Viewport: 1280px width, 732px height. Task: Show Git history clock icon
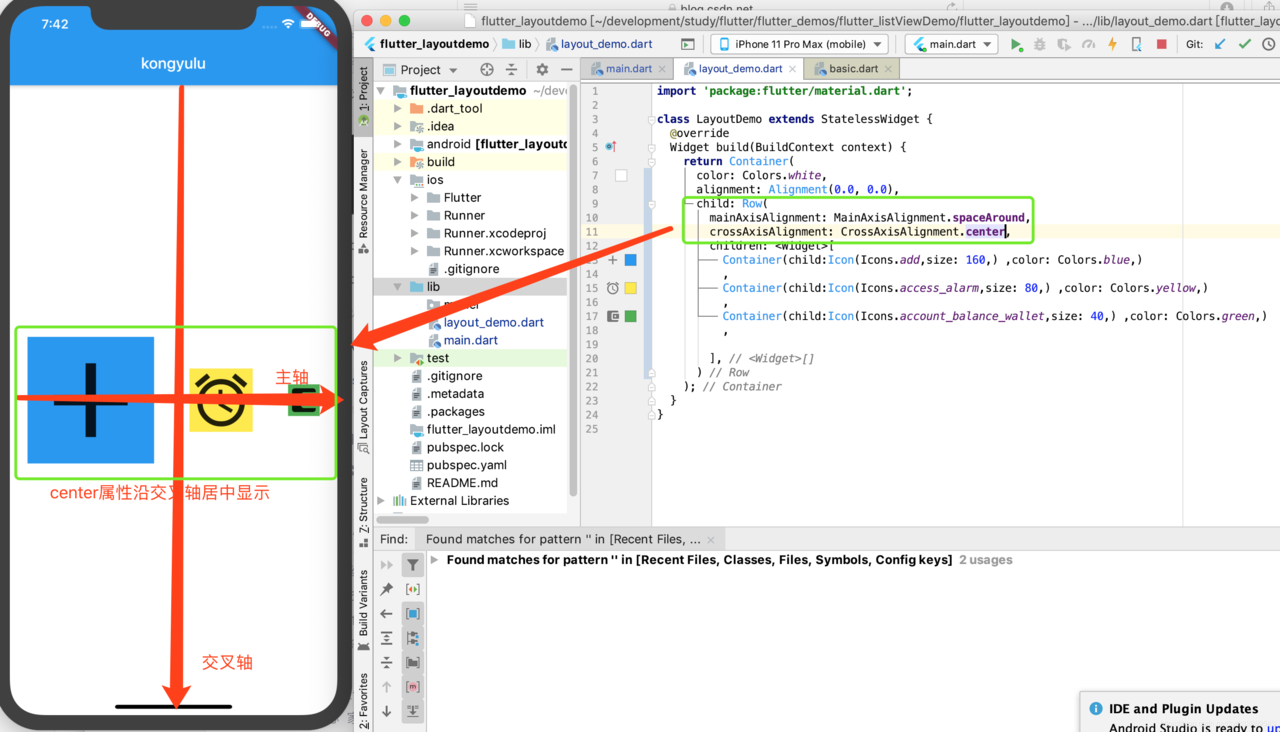point(1268,44)
